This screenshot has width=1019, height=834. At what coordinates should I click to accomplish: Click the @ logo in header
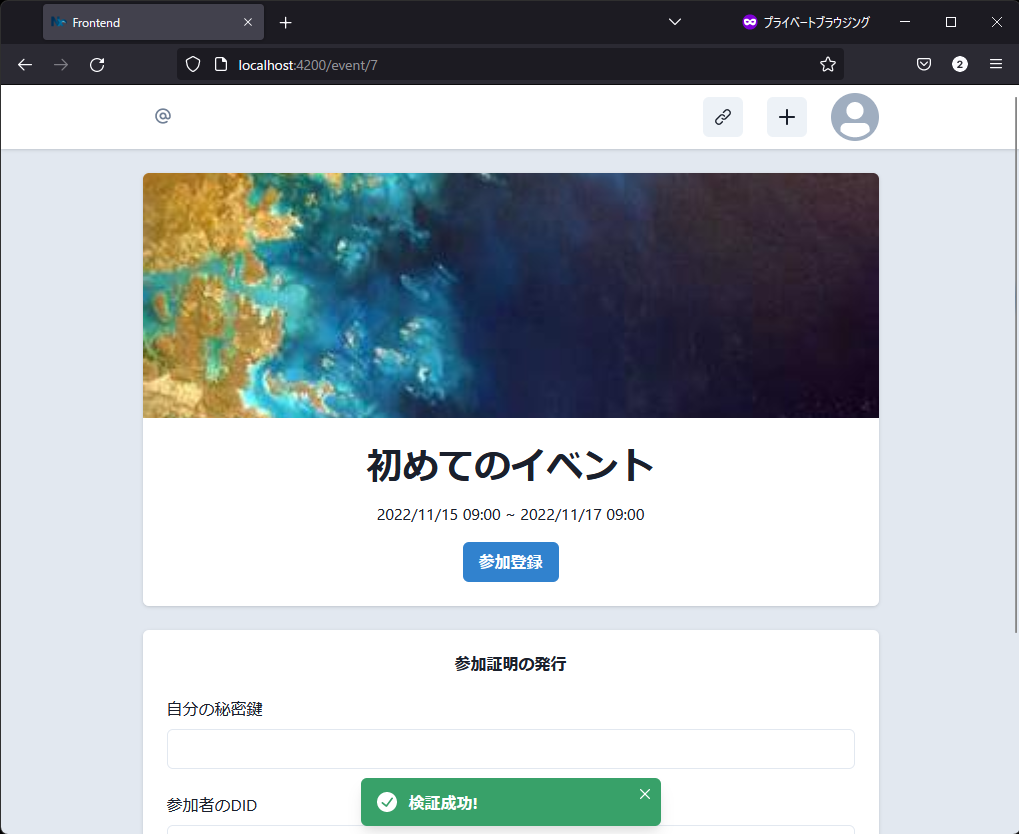tap(163, 117)
